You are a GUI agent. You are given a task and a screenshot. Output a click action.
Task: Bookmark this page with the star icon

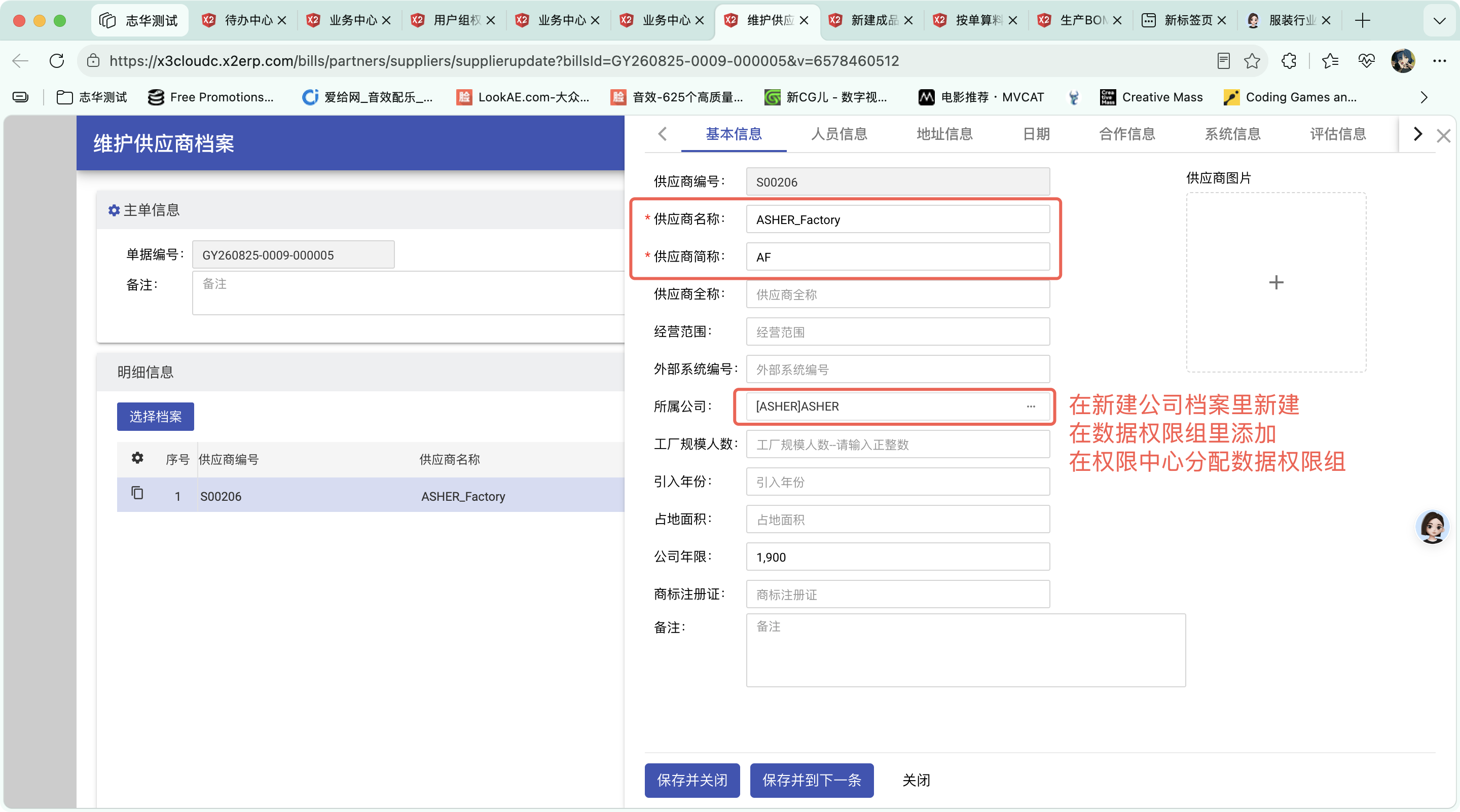coord(1252,61)
